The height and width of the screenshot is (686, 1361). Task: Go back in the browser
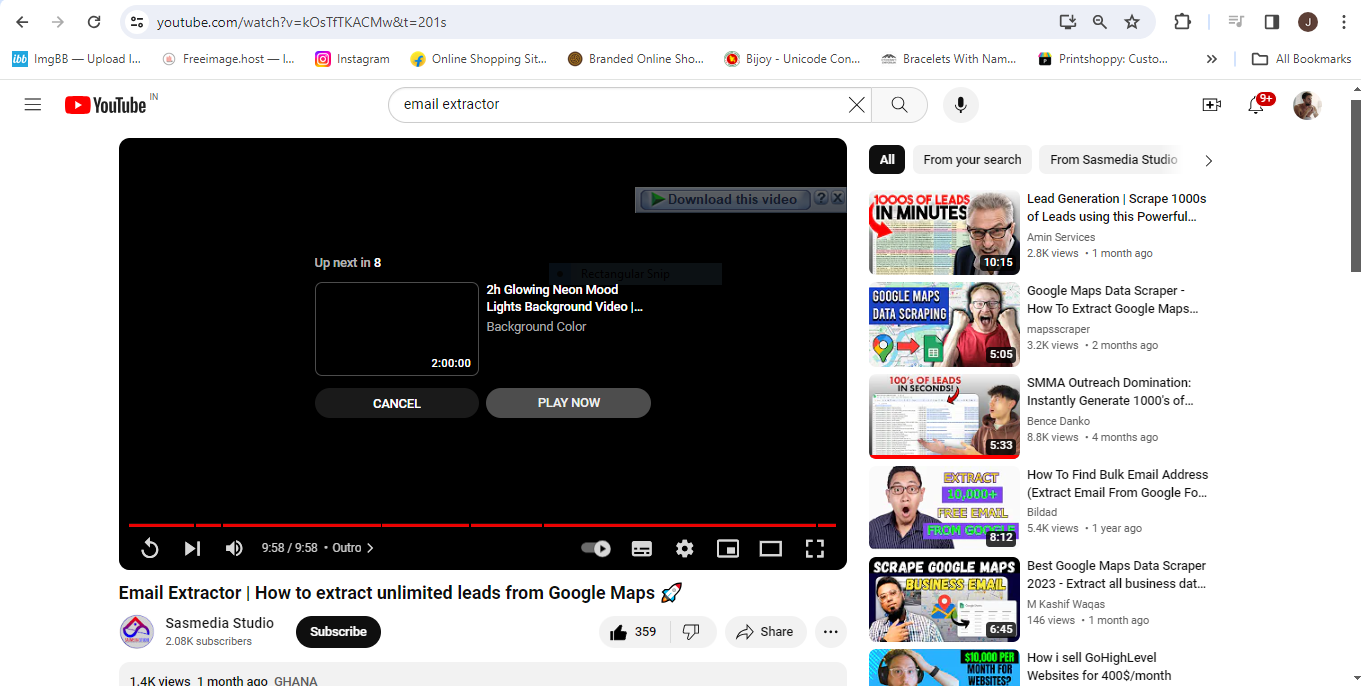click(x=22, y=22)
